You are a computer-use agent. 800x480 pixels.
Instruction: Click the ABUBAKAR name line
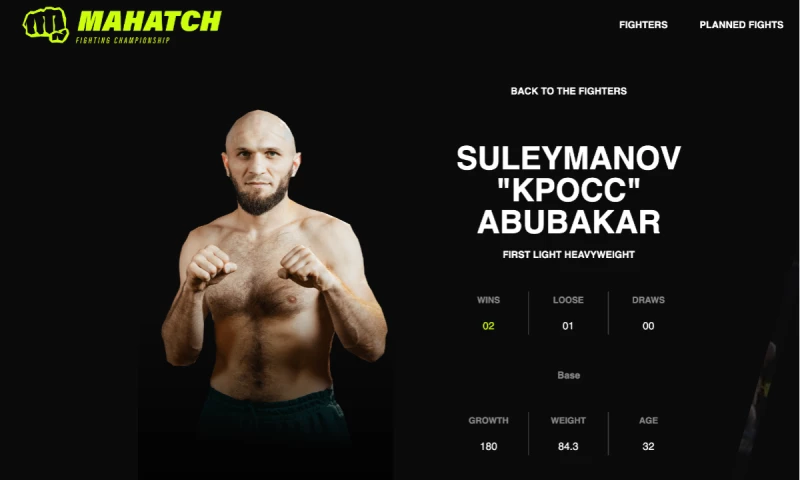click(x=568, y=222)
